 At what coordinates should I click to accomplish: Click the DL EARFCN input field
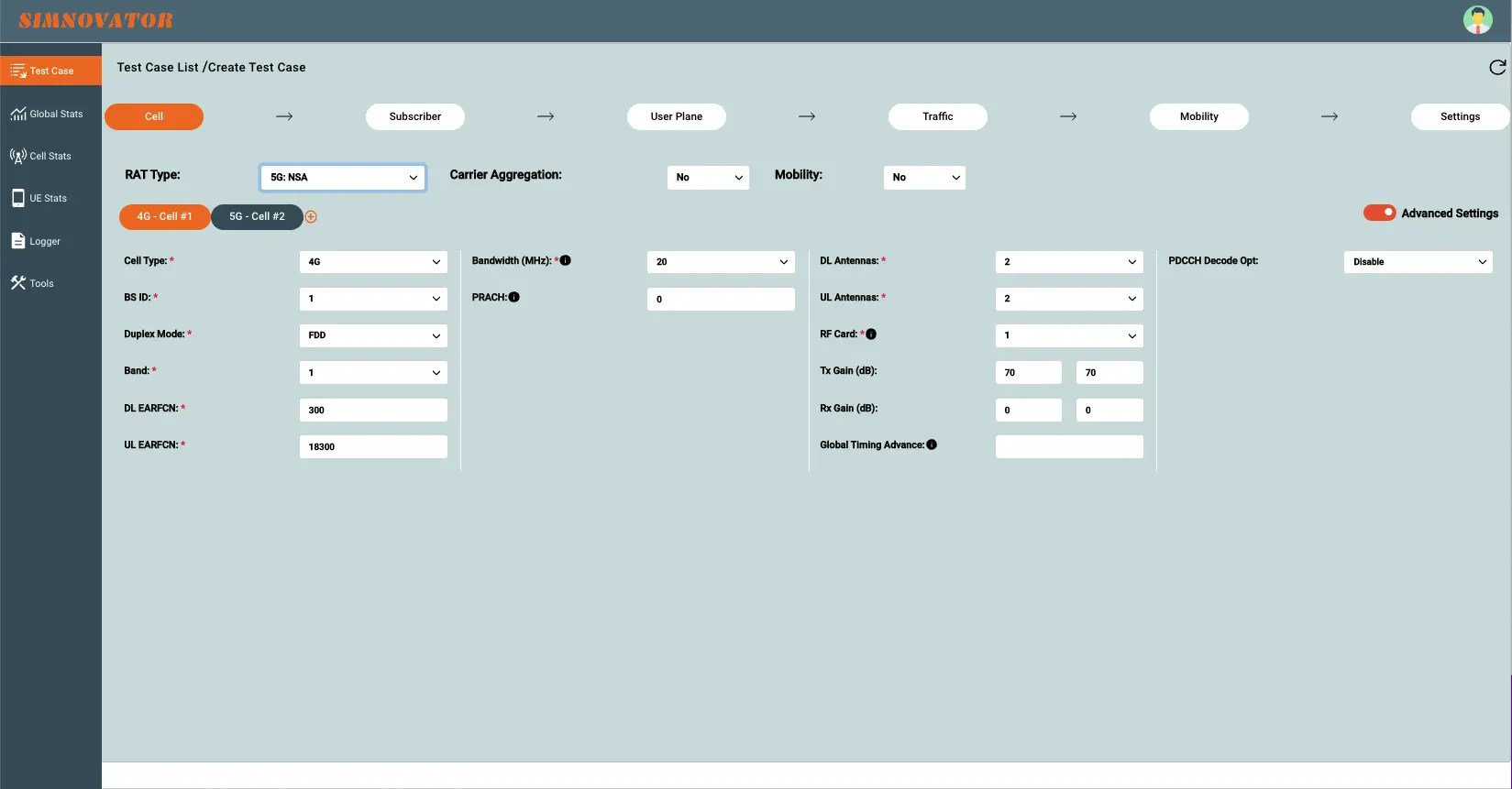point(373,411)
